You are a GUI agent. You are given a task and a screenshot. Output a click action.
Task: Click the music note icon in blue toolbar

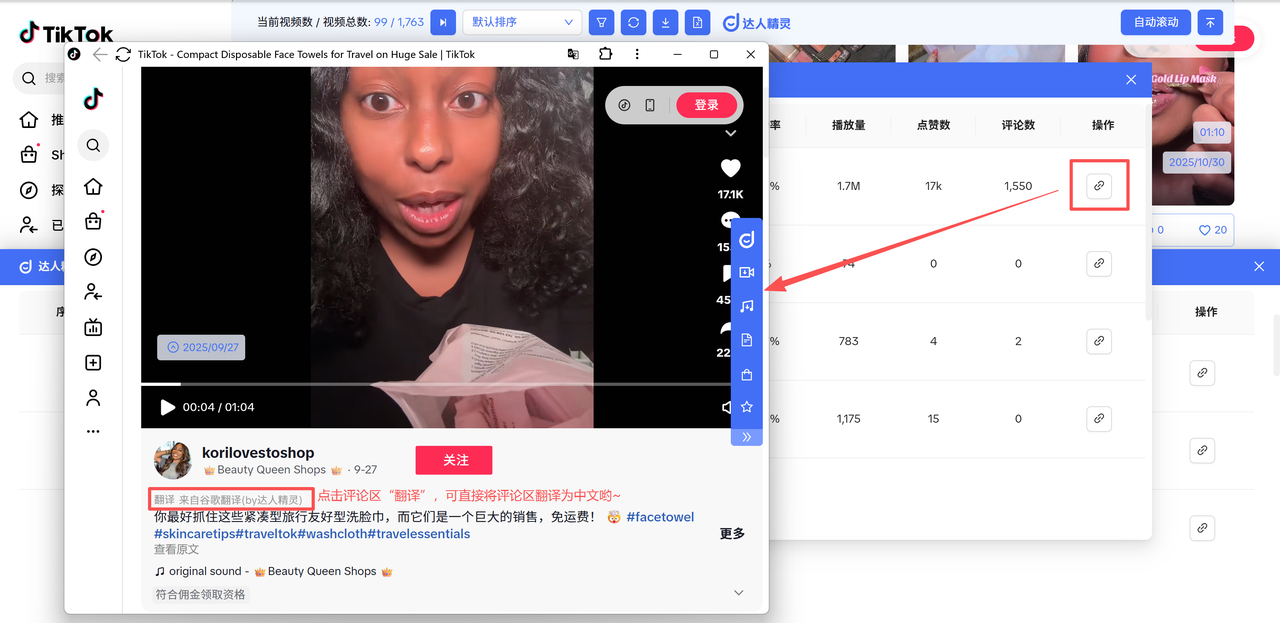(x=746, y=307)
